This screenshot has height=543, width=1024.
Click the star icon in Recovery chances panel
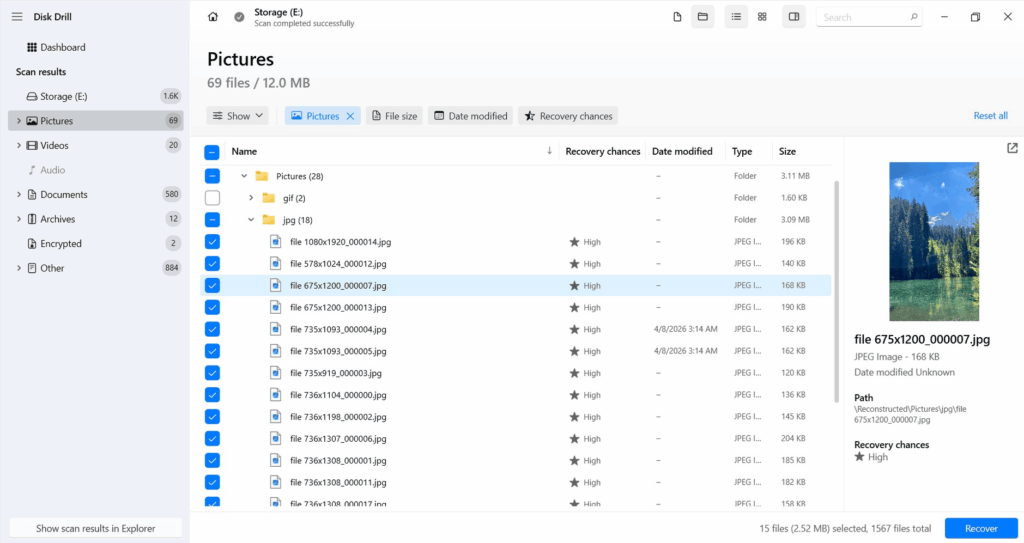tap(859, 457)
